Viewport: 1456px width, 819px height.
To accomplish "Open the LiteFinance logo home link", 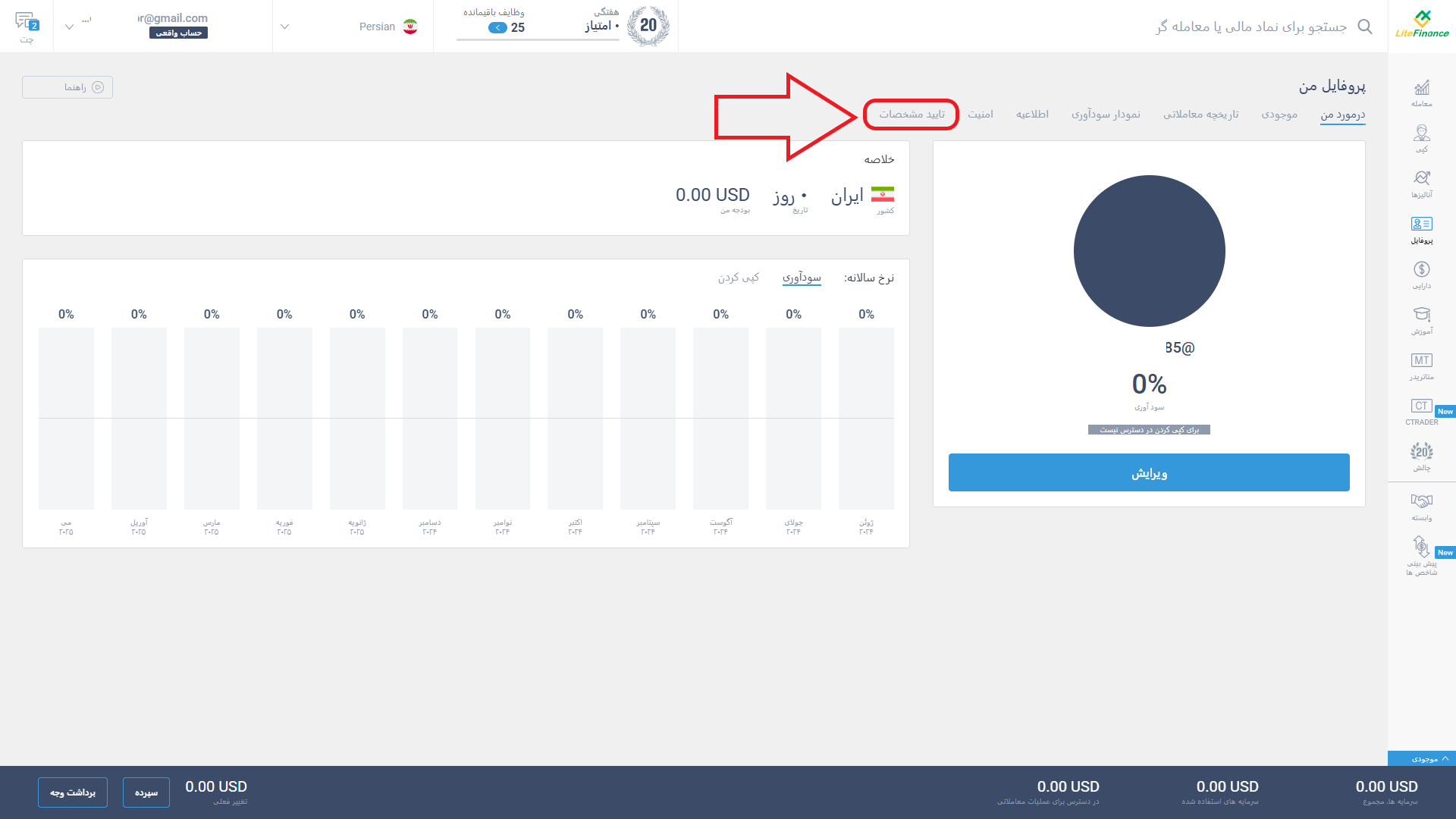I will point(1422,24).
